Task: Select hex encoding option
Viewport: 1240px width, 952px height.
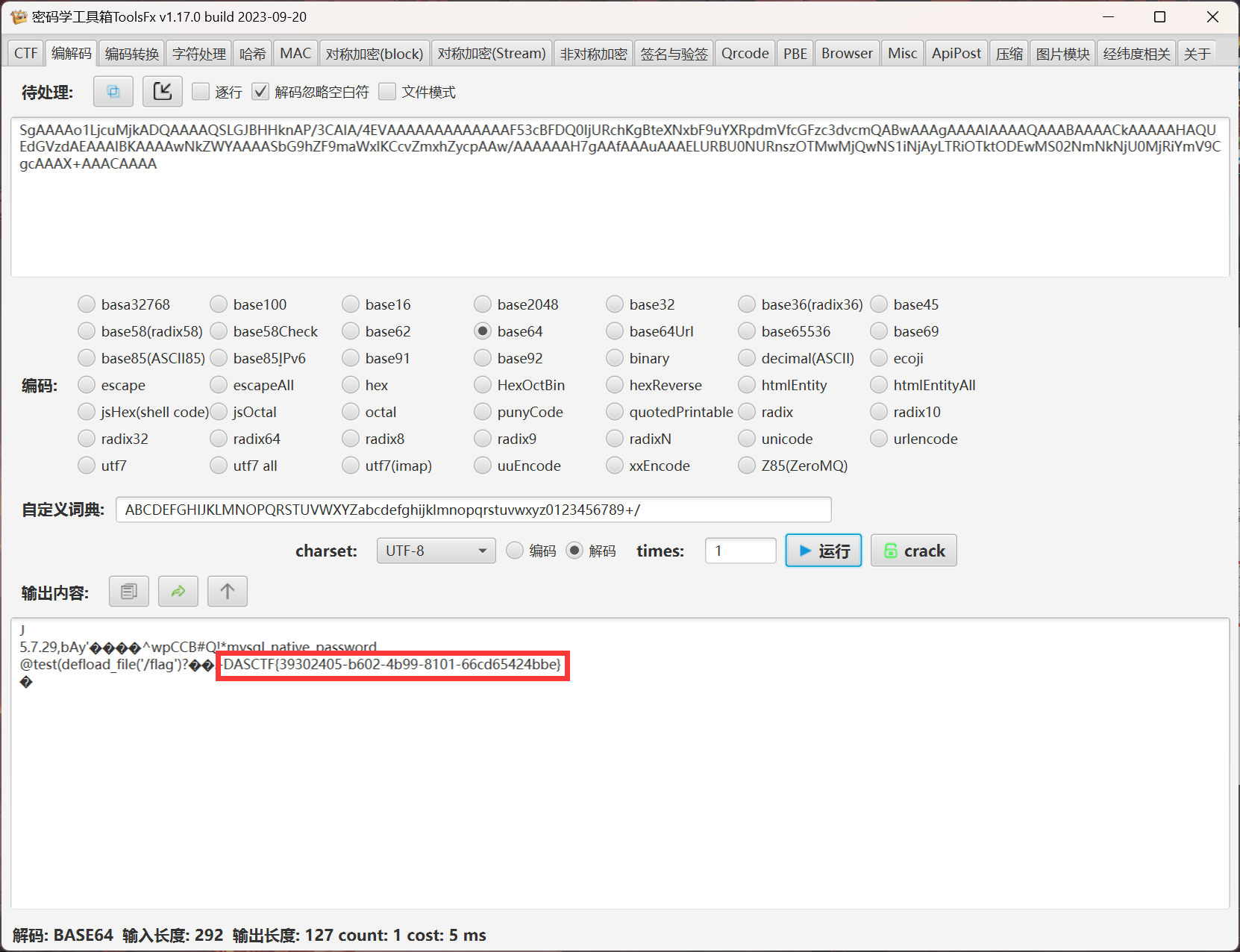Action: (x=351, y=385)
